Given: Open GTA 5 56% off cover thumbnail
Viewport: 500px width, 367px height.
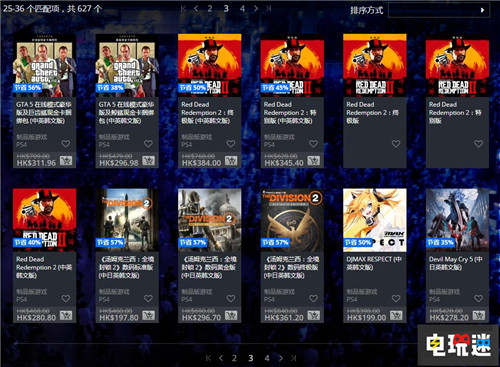Looking at the screenshot, I should [x=44, y=65].
